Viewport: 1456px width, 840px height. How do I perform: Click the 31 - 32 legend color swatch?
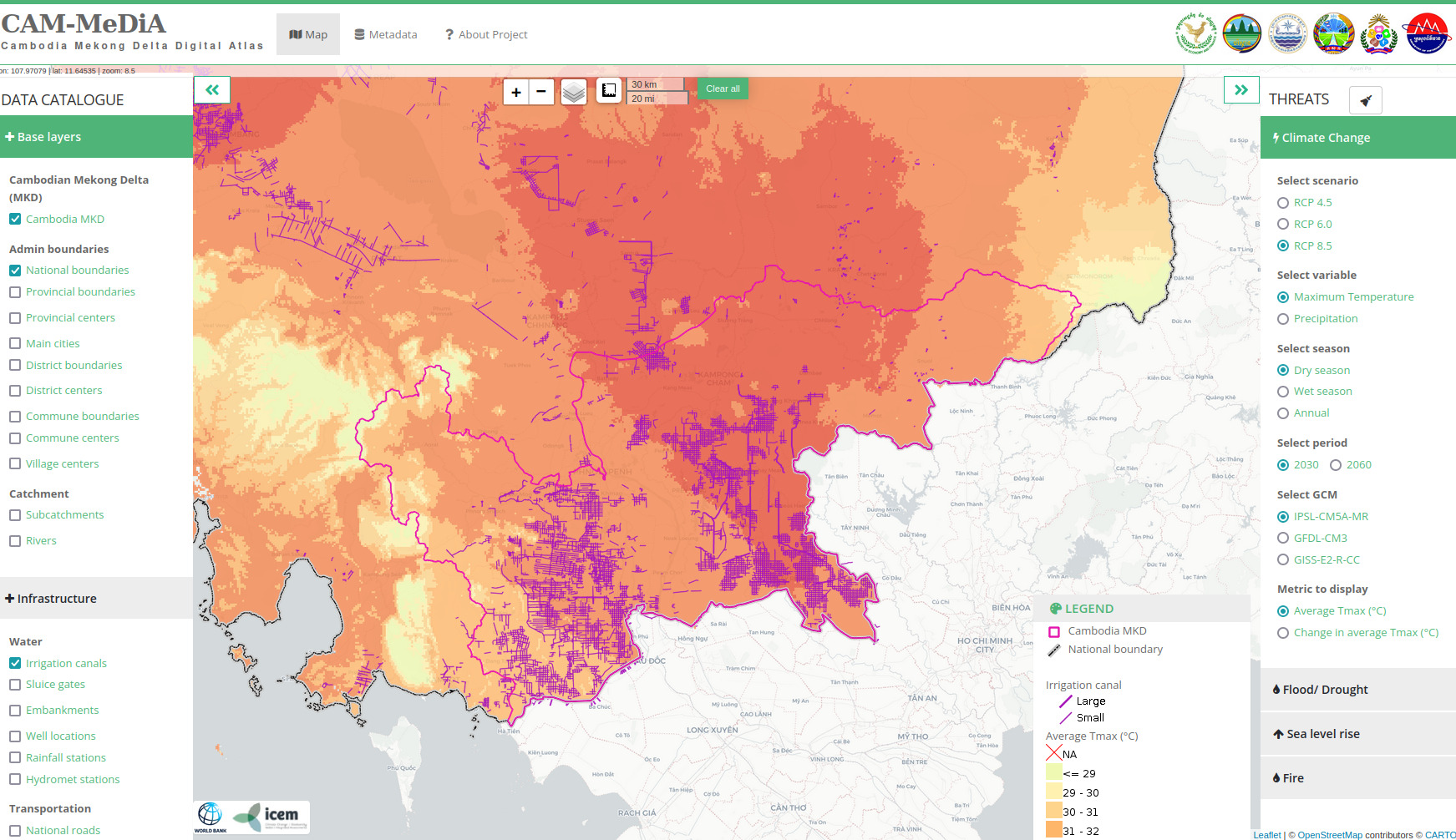1055,830
